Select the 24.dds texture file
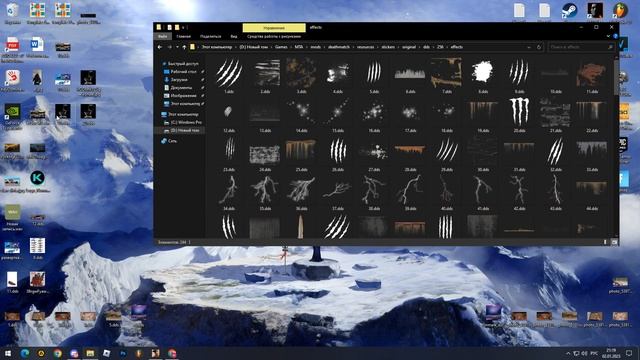Image resolution: width=640 pixels, height=360 pixels. click(265, 155)
